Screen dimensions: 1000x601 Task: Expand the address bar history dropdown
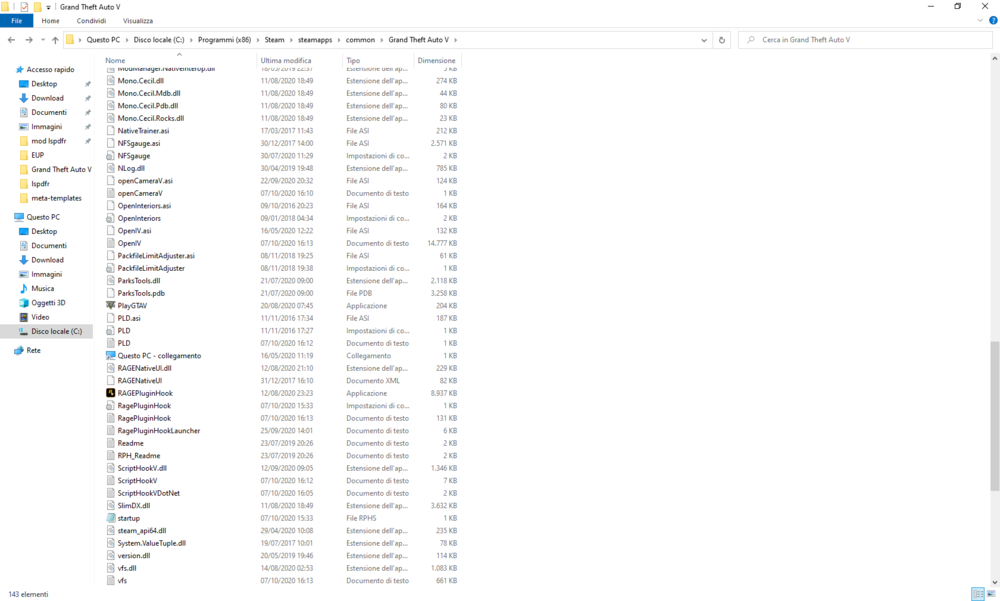704,40
